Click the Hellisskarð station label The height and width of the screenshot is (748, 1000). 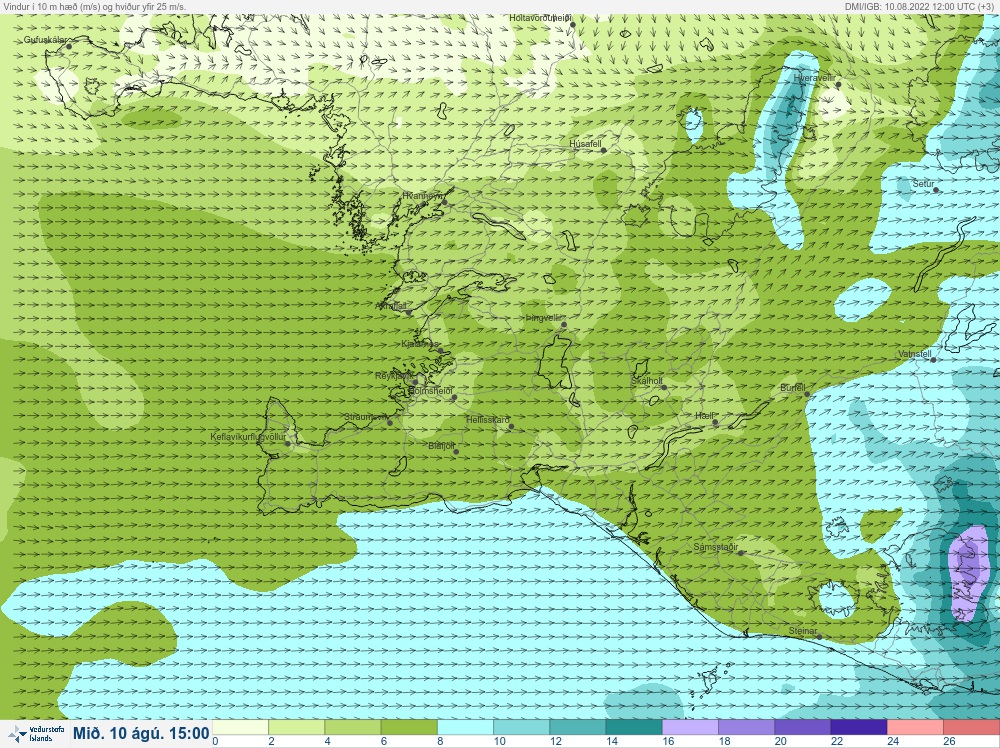point(488,420)
